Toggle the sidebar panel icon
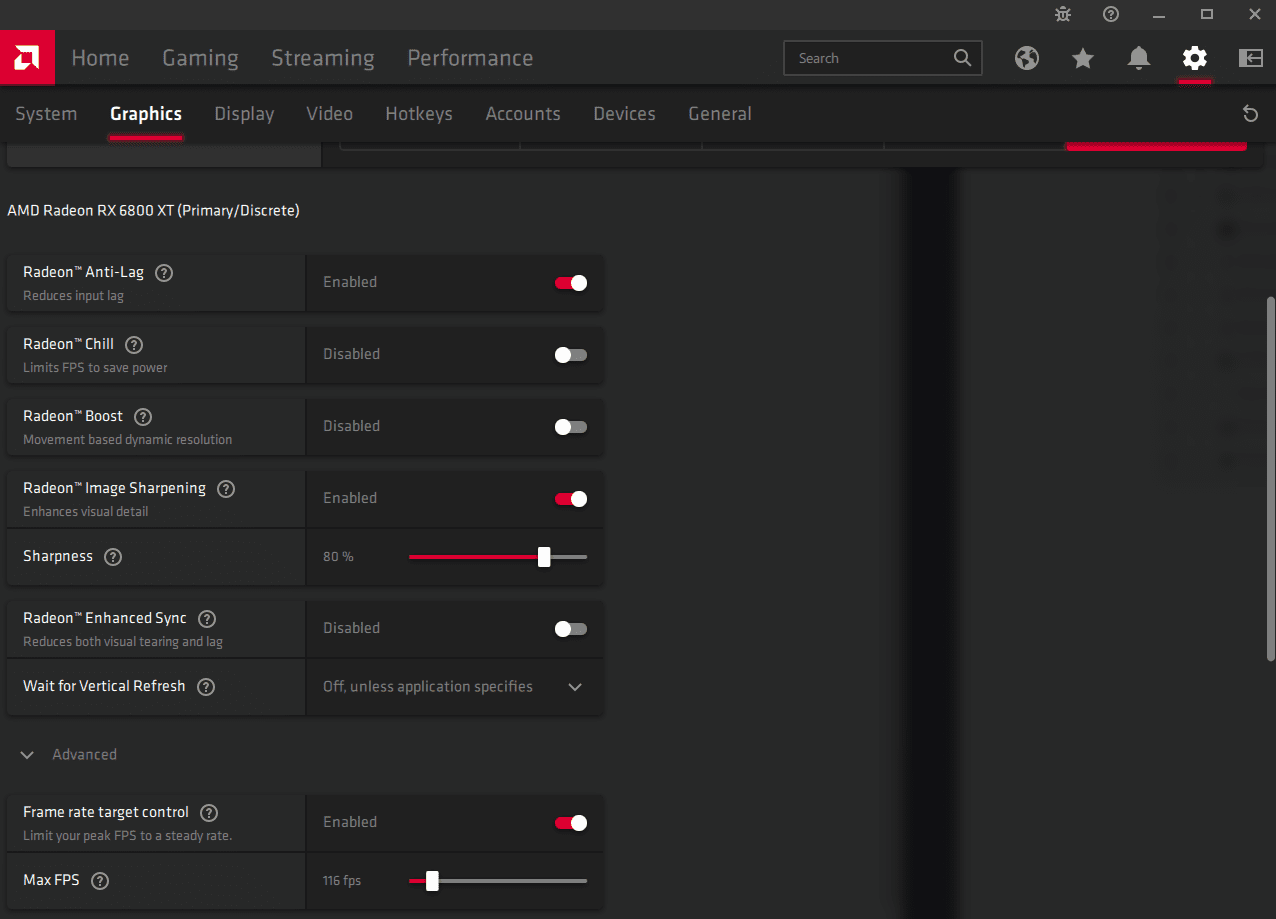This screenshot has width=1276, height=919. (x=1251, y=58)
